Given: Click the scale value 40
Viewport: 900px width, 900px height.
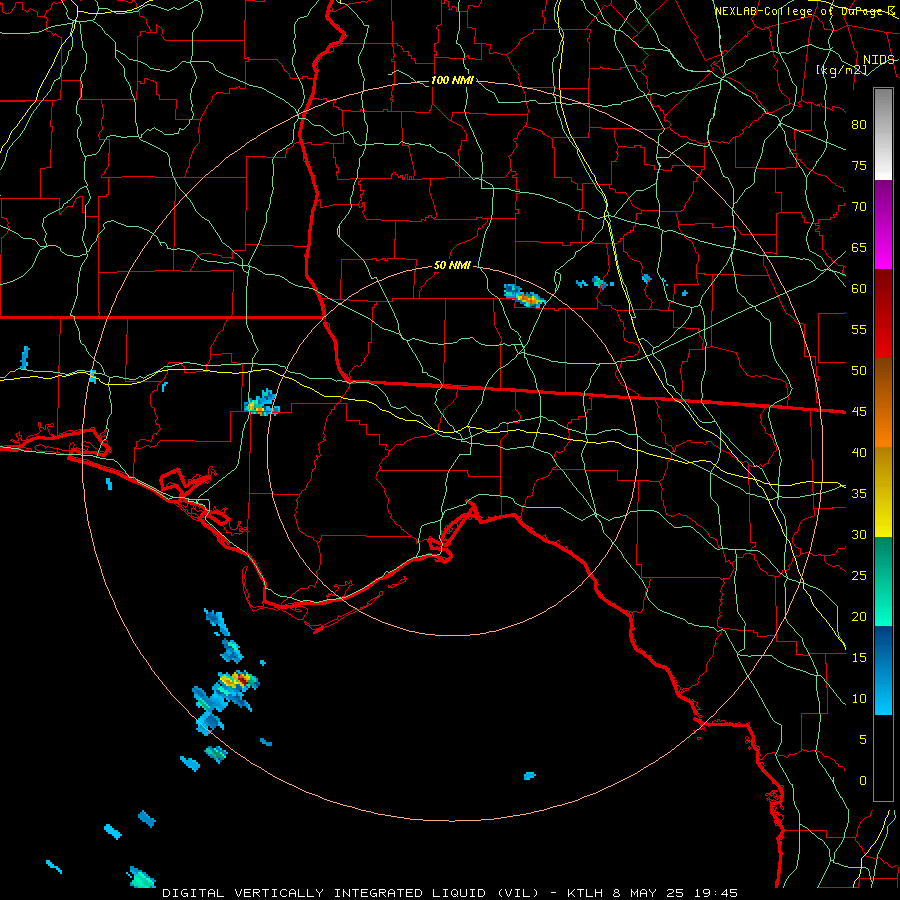Looking at the screenshot, I should click(859, 453).
